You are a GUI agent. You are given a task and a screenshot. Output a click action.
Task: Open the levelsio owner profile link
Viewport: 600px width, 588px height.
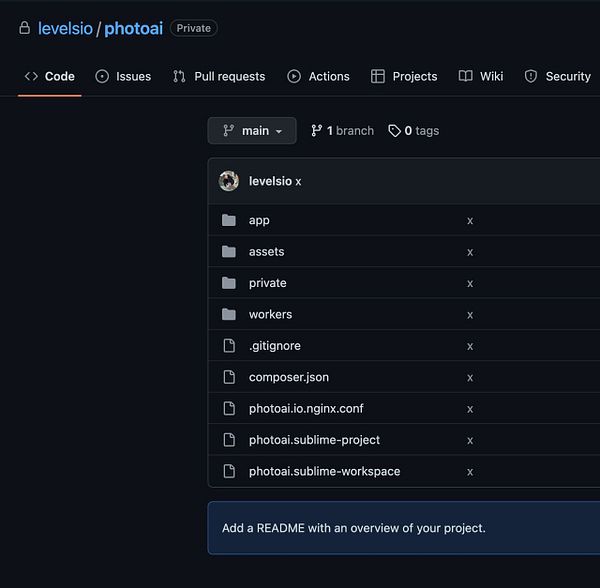pos(65,28)
